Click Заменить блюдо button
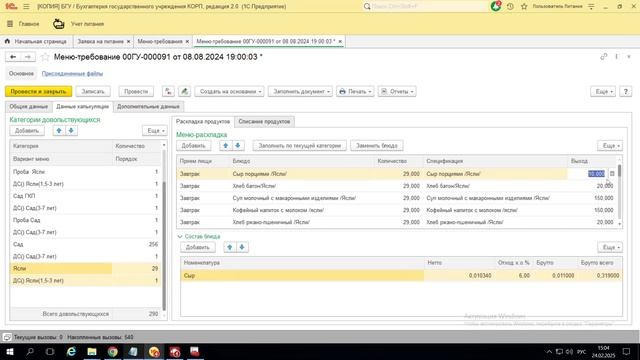This screenshot has height=360, width=640. (377, 146)
